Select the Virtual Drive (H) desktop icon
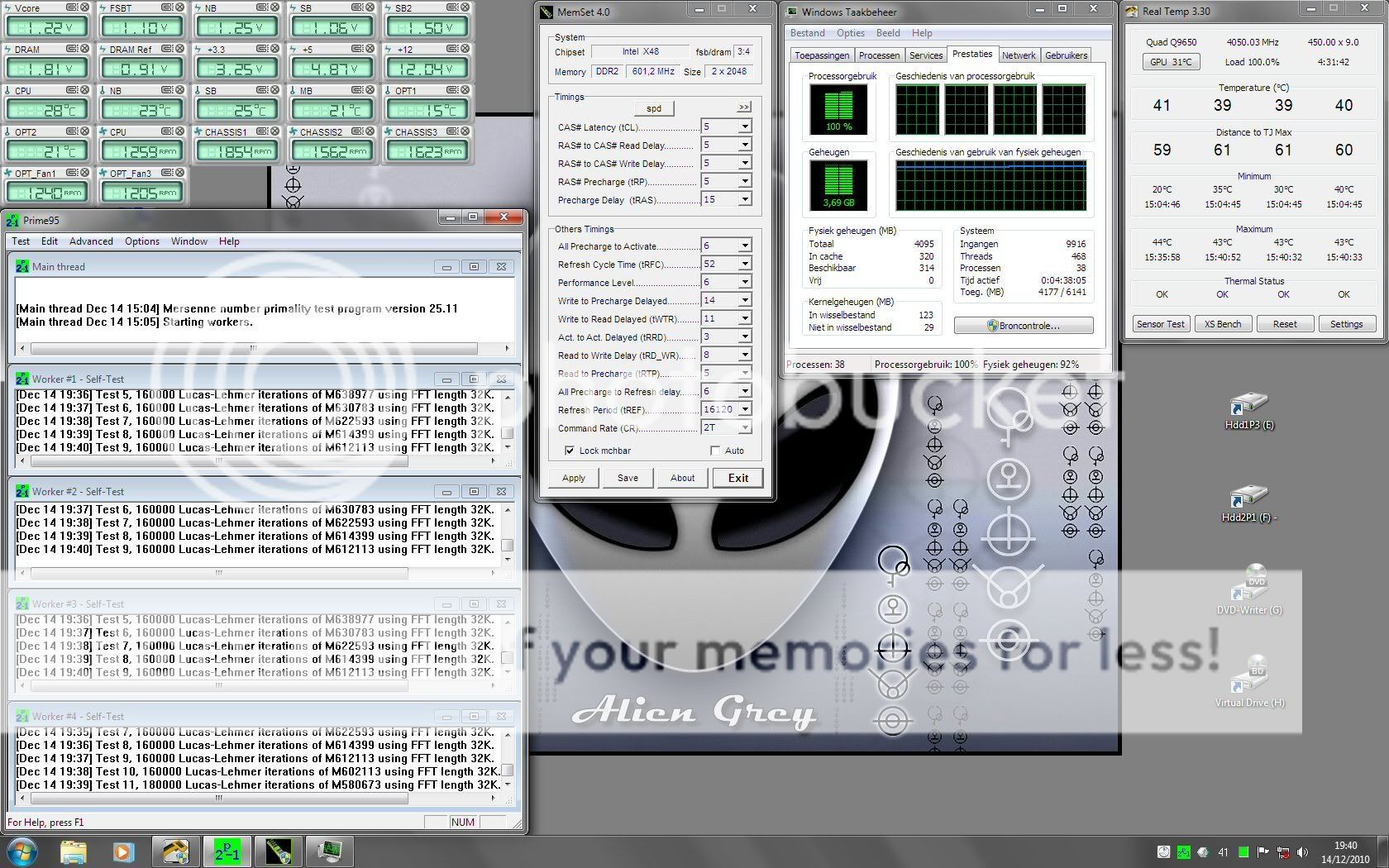 [x=1249, y=683]
